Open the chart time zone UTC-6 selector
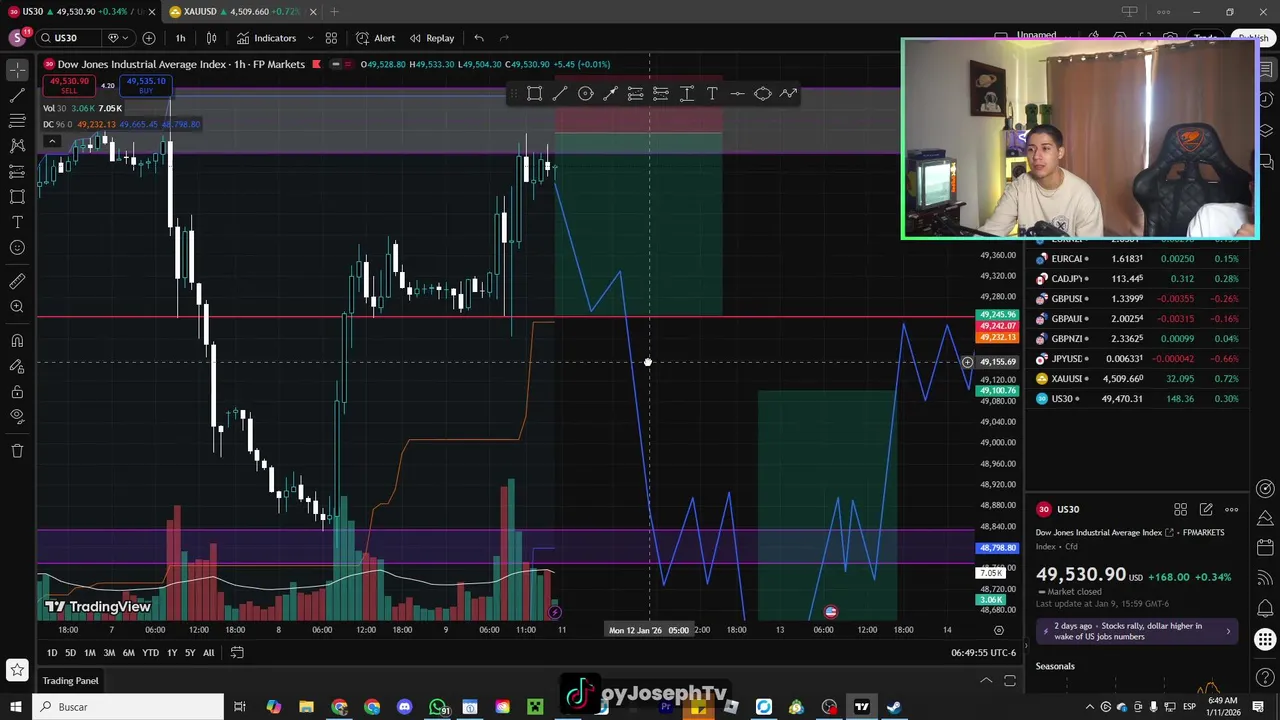The height and width of the screenshot is (720, 1280). coord(984,653)
